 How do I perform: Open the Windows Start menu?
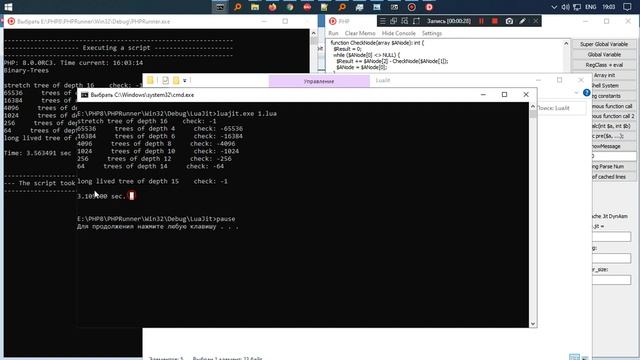click(x=8, y=7)
